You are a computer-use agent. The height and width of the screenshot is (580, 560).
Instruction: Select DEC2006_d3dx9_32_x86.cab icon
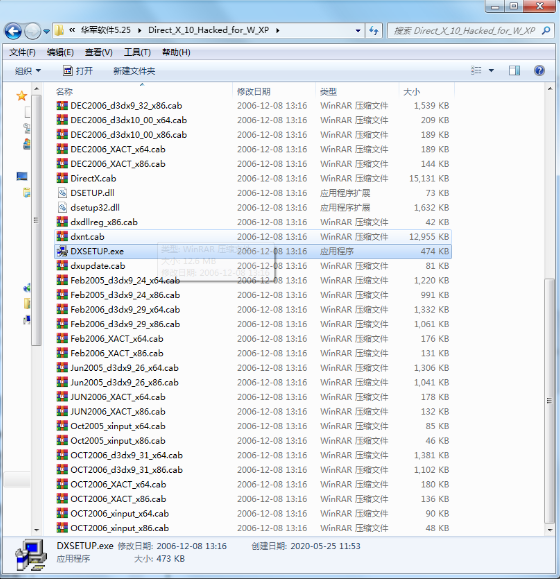pos(62,106)
